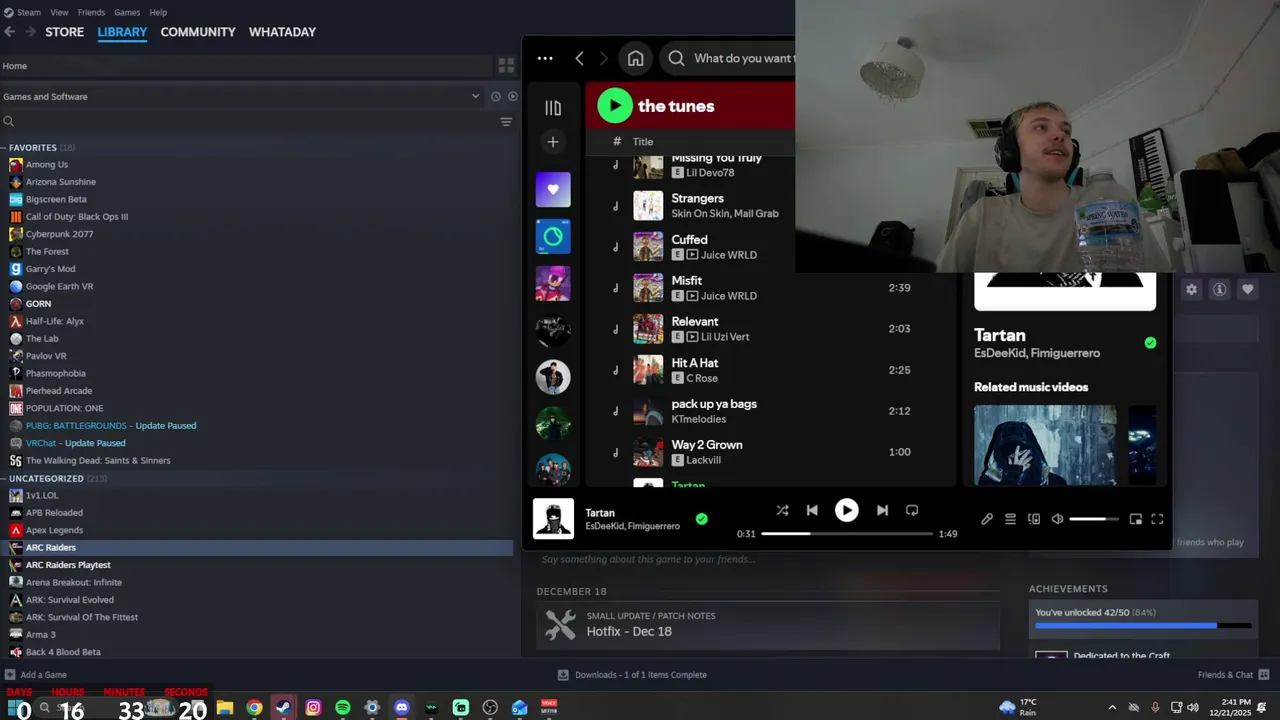Toggle repeat mode in Spotify player
This screenshot has width=1280, height=720.
tap(912, 510)
